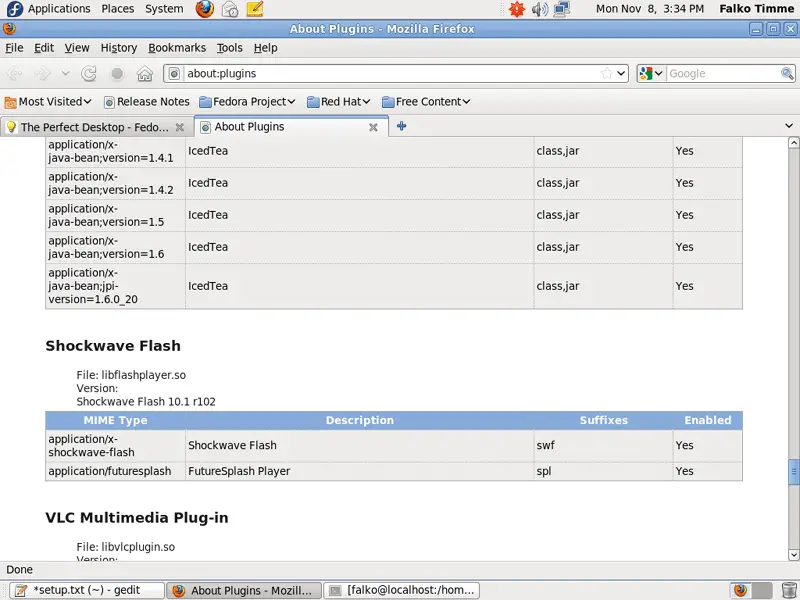This screenshot has width=800, height=600.
Task: Bookmark this page with the star icon
Action: pyautogui.click(x=606, y=73)
